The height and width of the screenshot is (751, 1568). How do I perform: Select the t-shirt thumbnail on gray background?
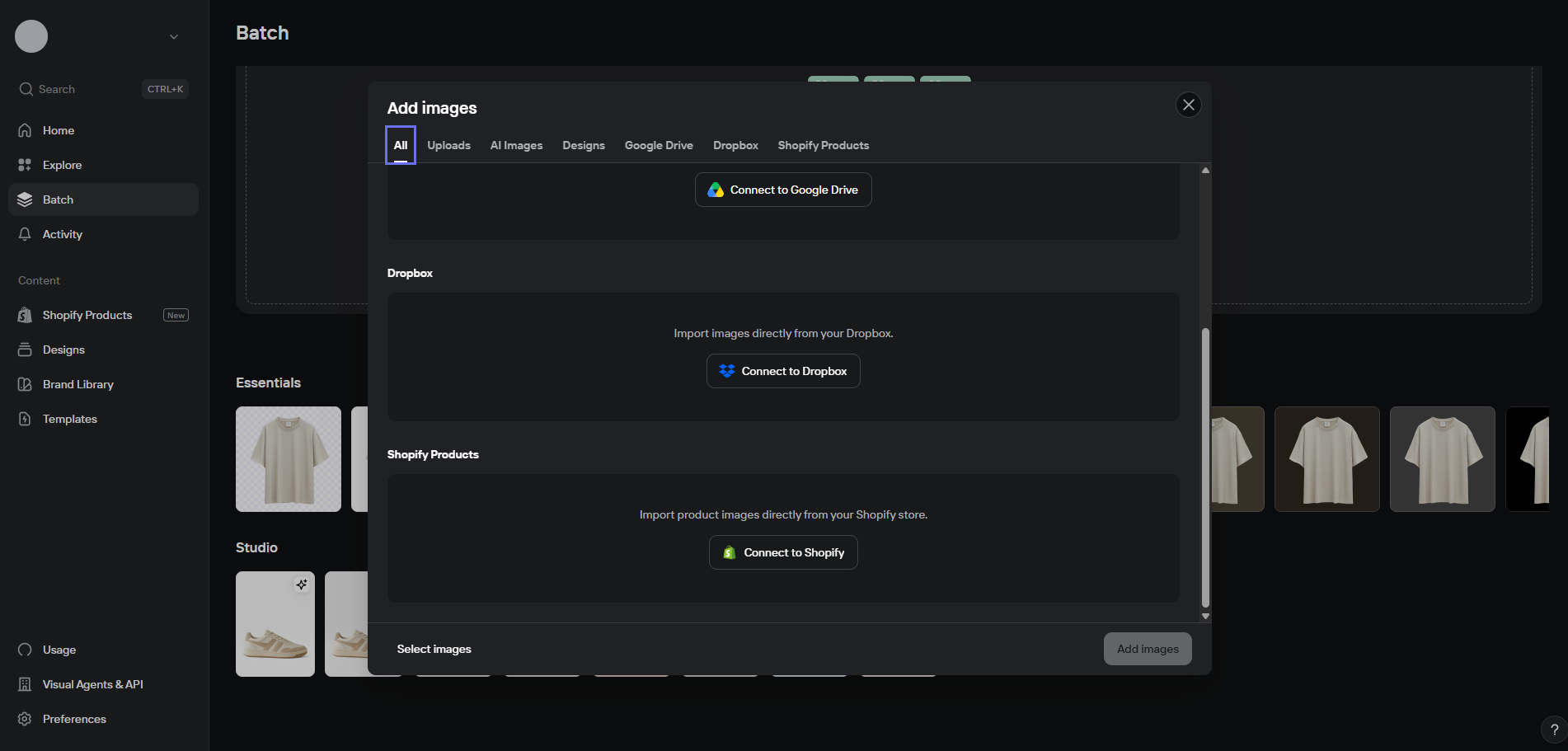pos(1443,459)
